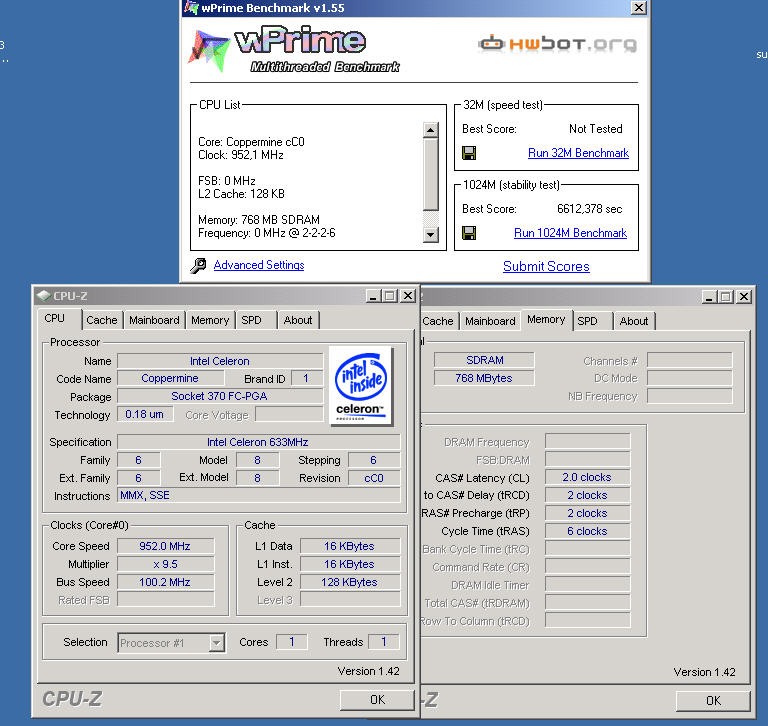Viewport: 768px width, 726px height.
Task: Open About tab in Memory CPU-Z window
Action: pyautogui.click(x=634, y=321)
